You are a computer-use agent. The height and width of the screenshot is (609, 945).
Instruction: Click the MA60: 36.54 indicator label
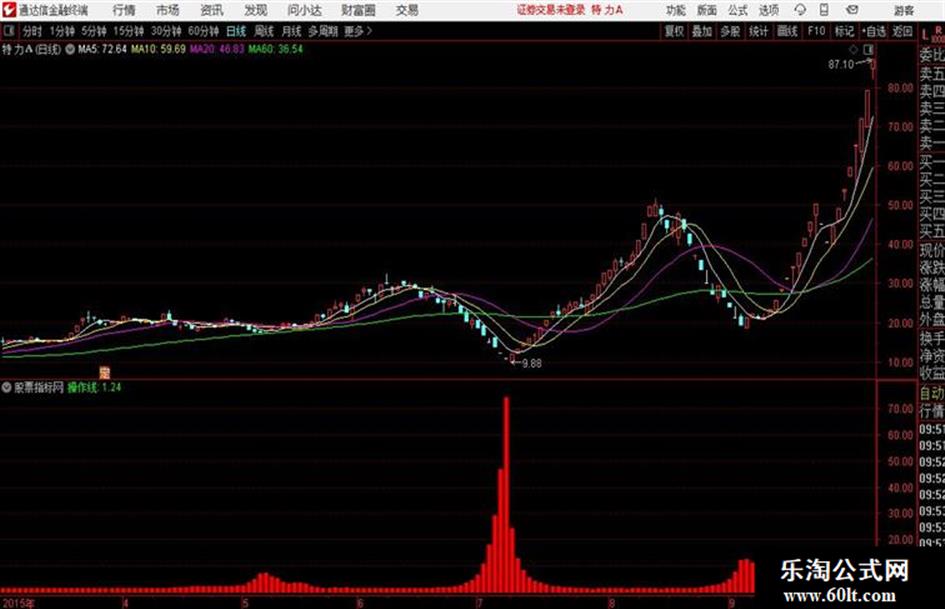tap(275, 49)
